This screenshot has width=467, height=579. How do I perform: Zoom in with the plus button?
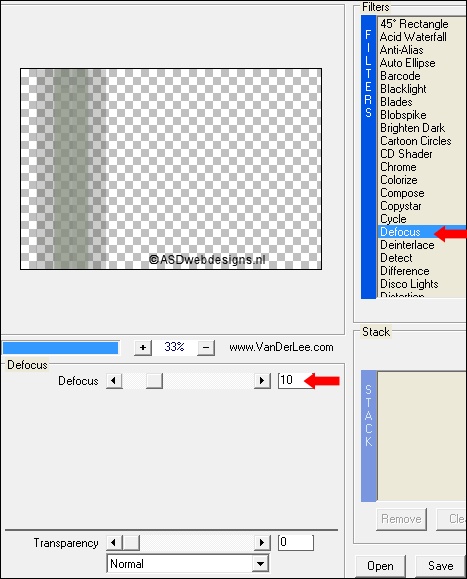pyautogui.click(x=143, y=347)
